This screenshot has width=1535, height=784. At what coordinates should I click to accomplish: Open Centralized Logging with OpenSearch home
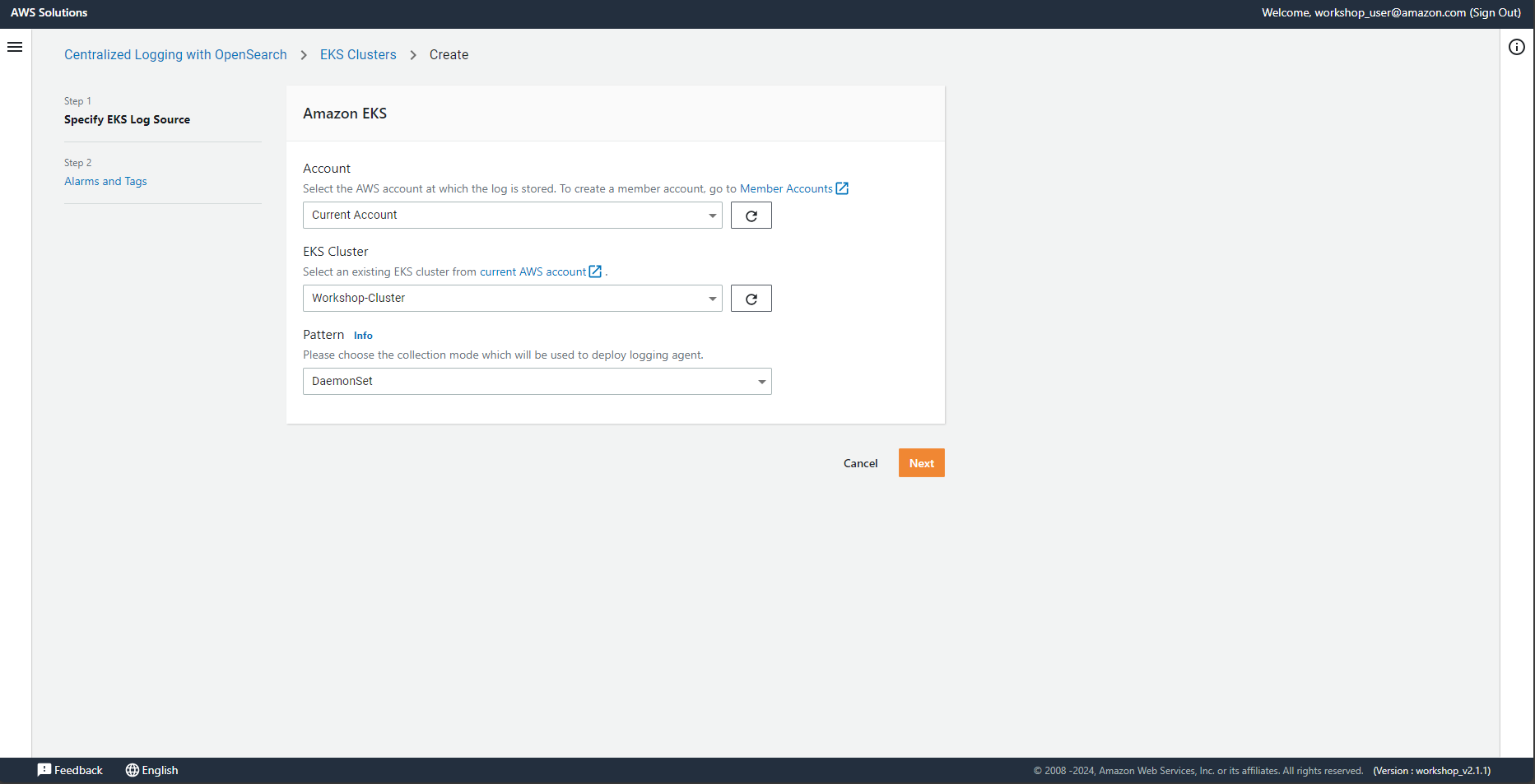click(175, 54)
